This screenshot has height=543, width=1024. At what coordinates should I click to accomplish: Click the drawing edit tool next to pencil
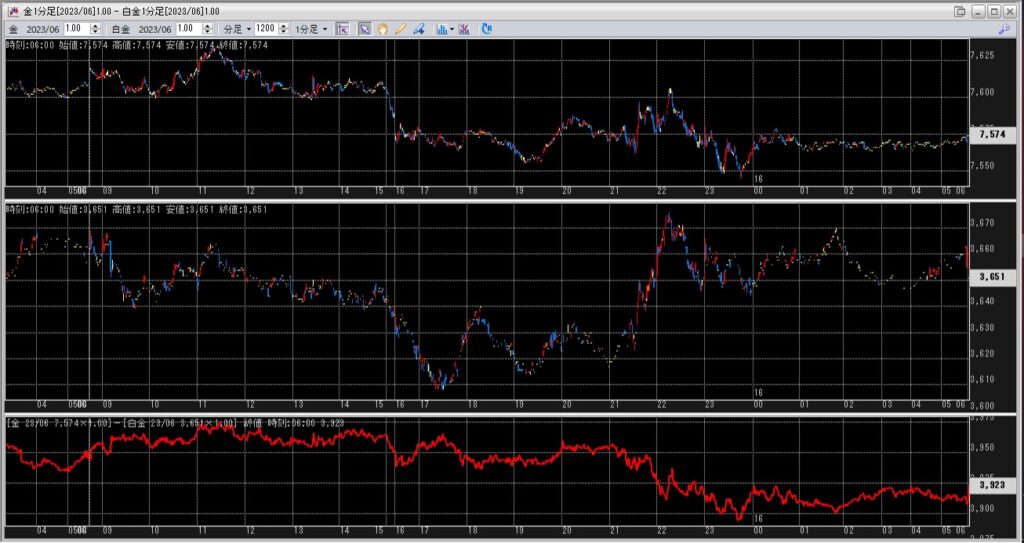click(419, 29)
